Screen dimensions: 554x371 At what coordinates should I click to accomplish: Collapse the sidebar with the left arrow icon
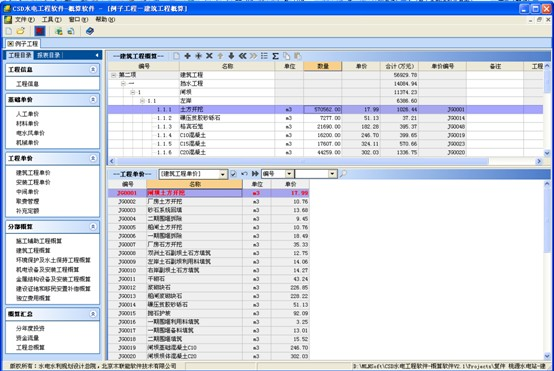[97, 55]
